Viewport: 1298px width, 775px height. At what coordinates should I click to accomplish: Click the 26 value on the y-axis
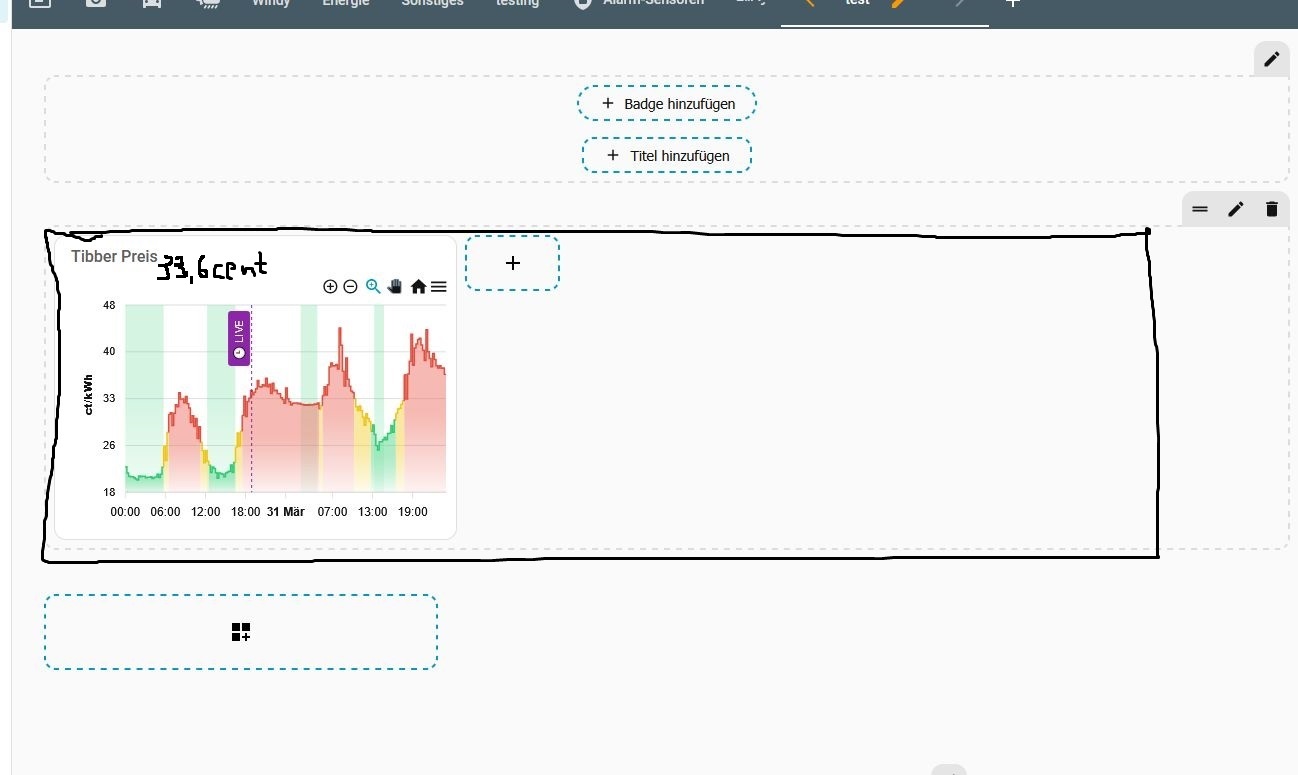(109, 445)
